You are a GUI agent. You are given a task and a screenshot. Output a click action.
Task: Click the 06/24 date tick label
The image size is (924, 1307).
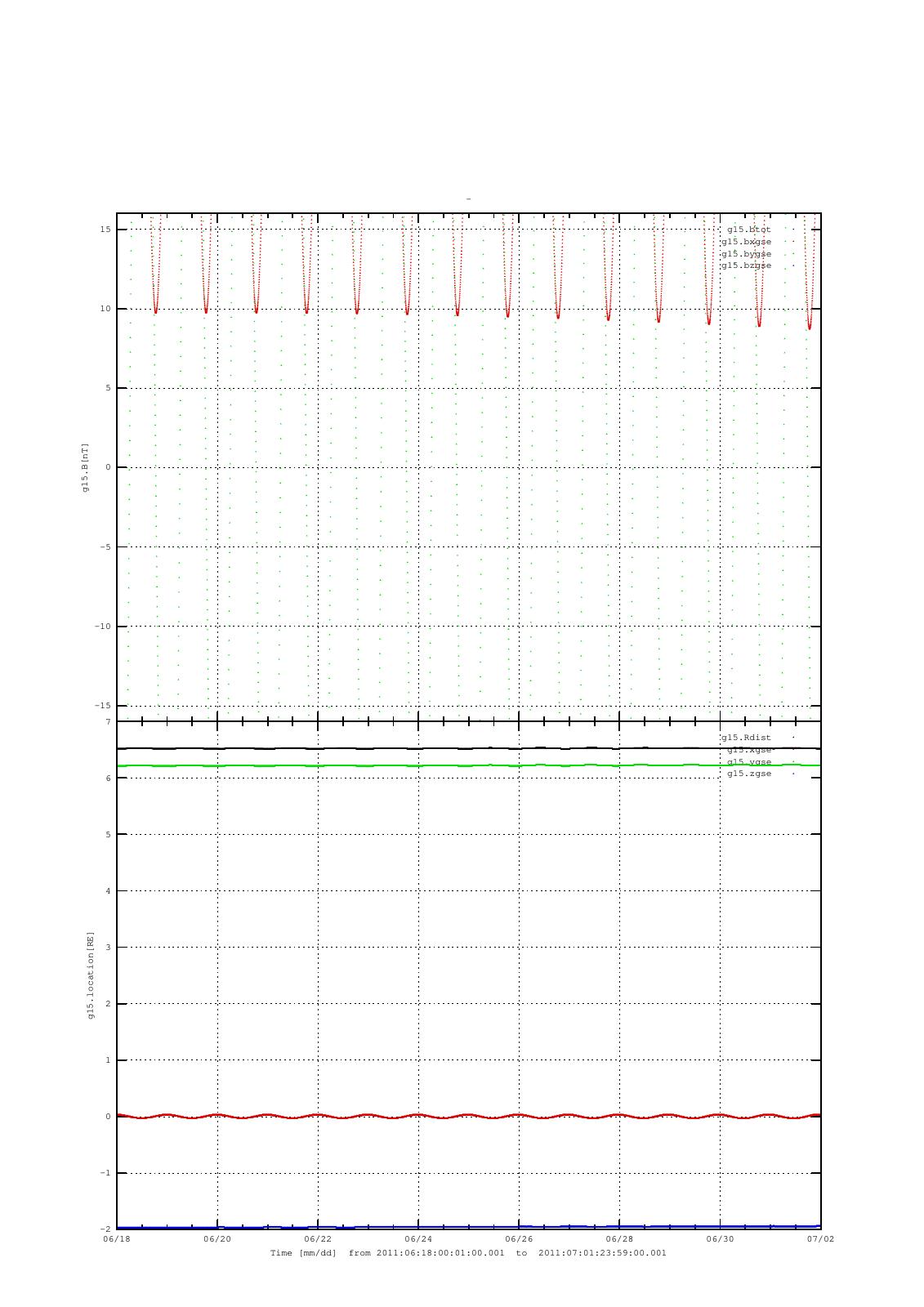418,1238
